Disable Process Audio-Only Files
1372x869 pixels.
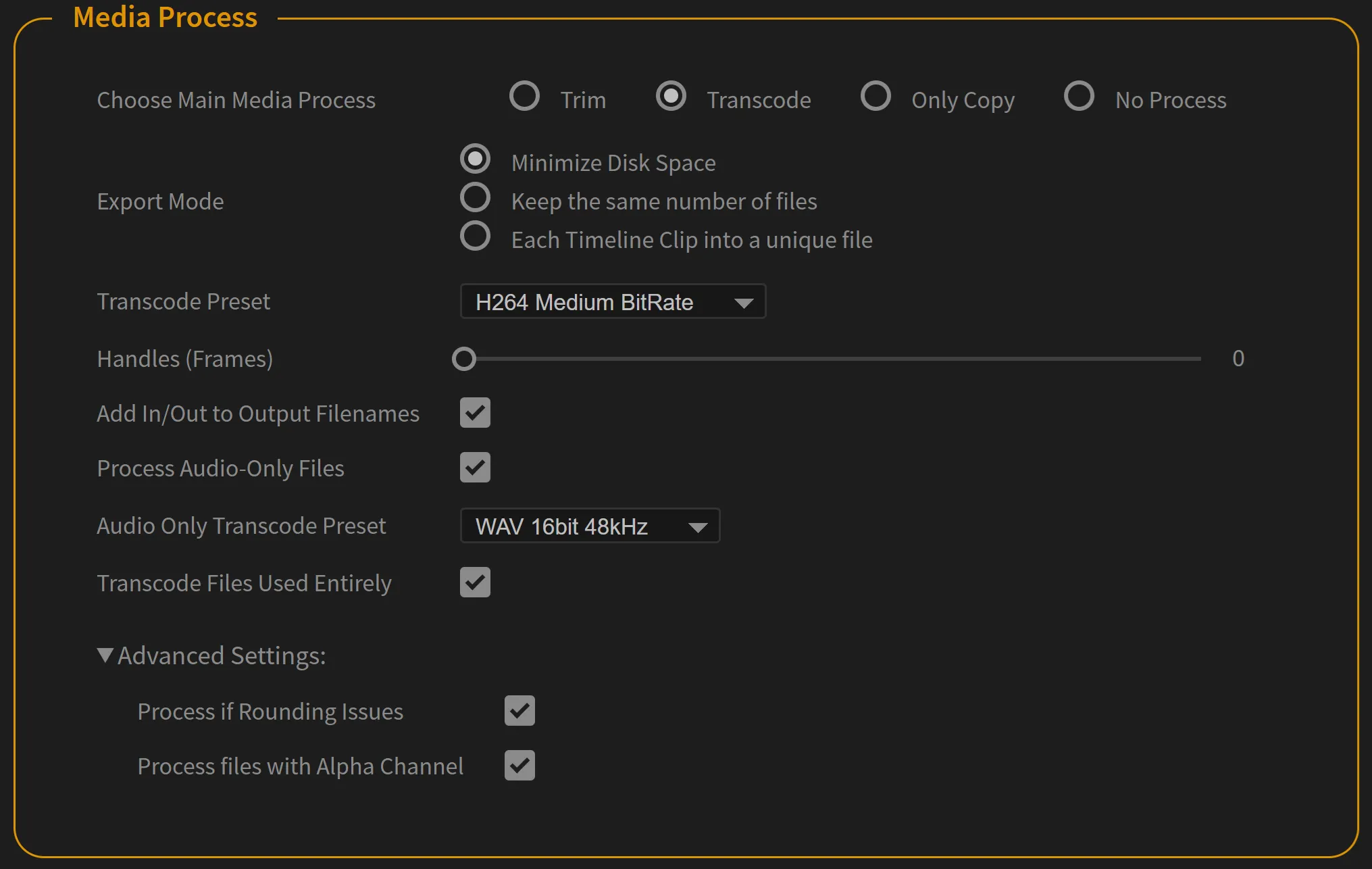(474, 468)
